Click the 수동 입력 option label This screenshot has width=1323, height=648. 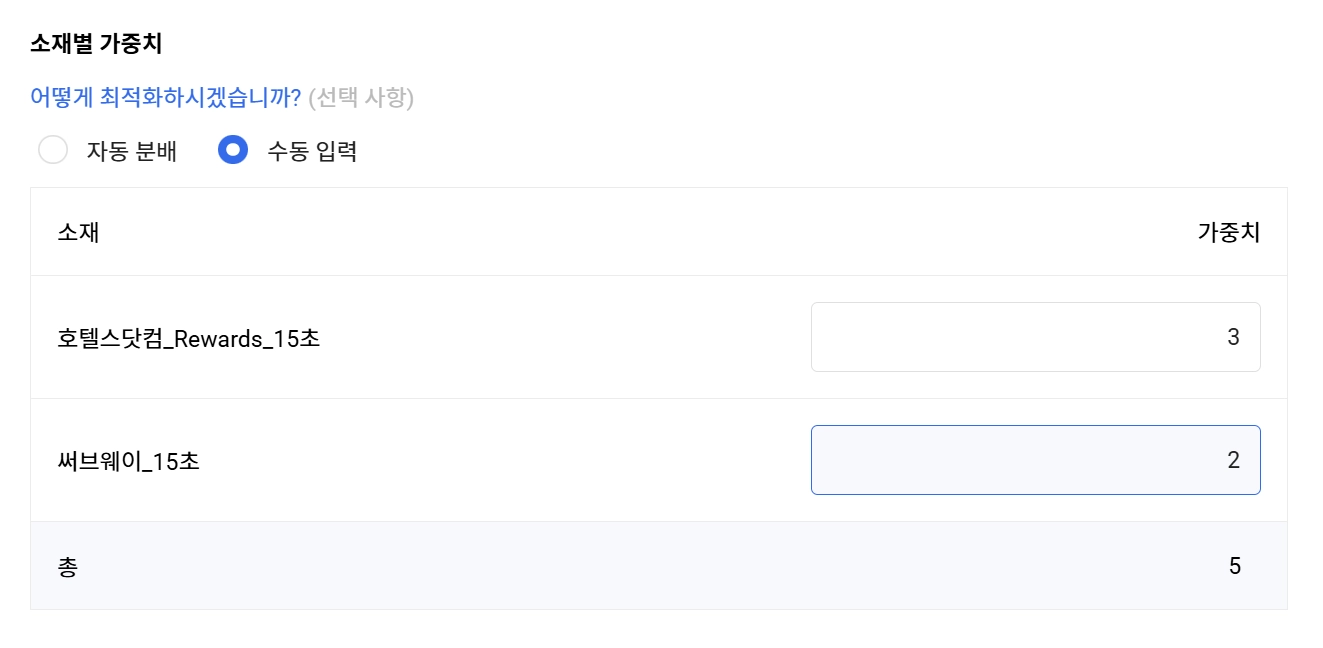point(312,152)
